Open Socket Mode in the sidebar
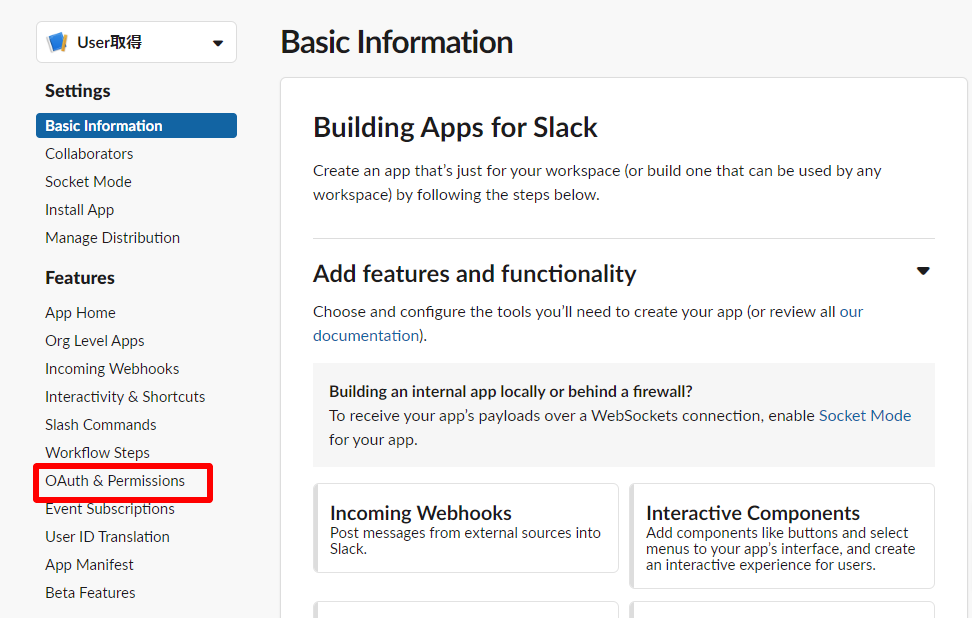The height and width of the screenshot is (618, 972). pyautogui.click(x=88, y=182)
